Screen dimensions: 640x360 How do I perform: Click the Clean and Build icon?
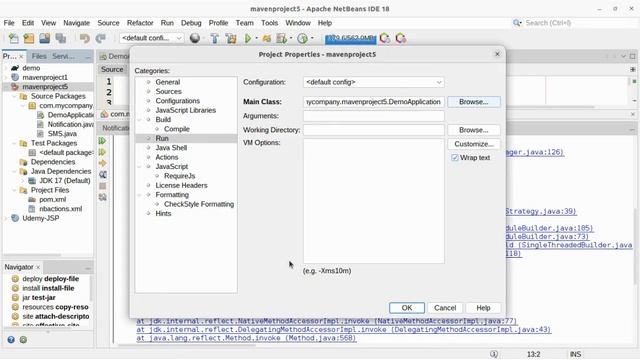(x=231, y=38)
